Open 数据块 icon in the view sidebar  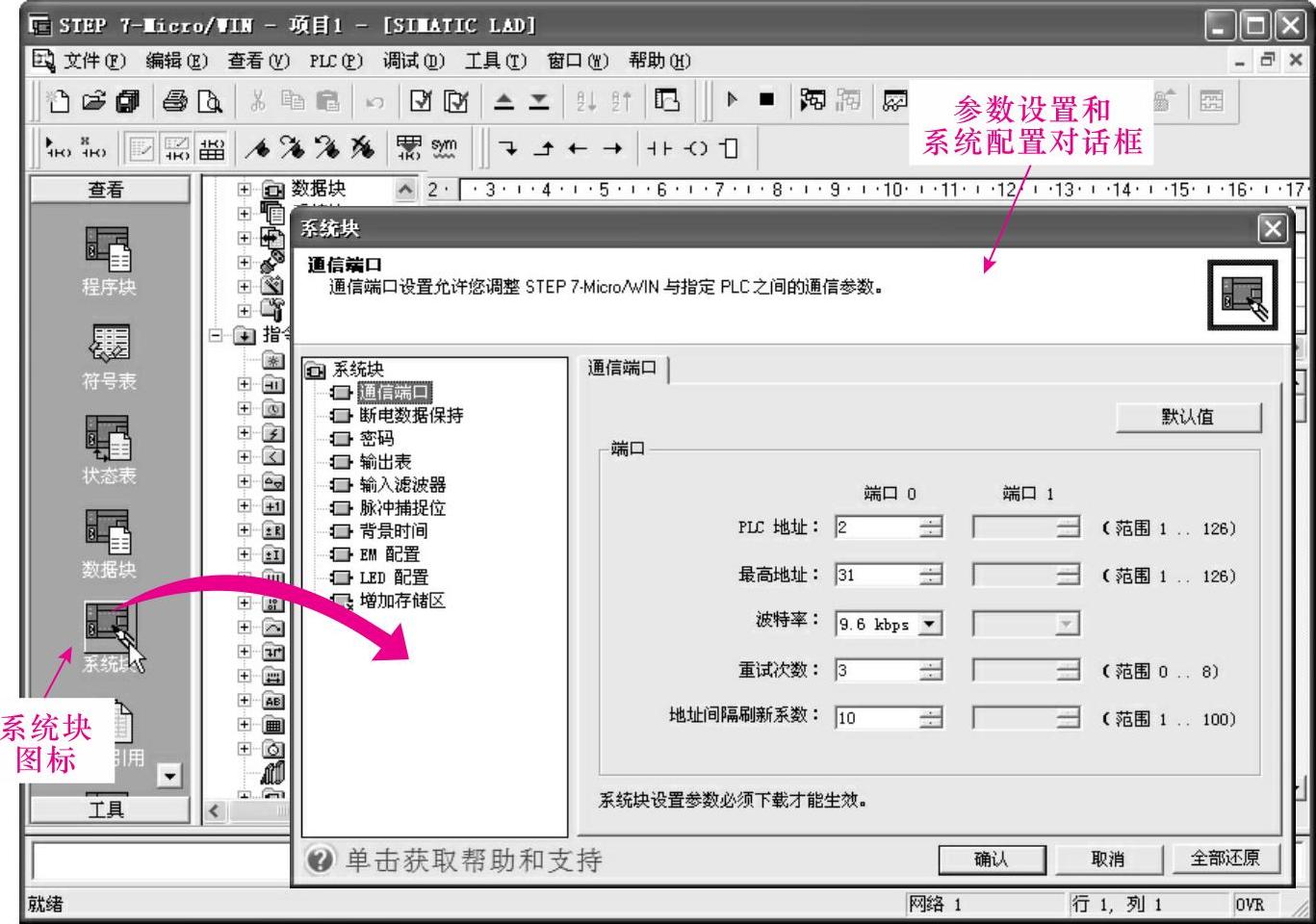point(108,544)
